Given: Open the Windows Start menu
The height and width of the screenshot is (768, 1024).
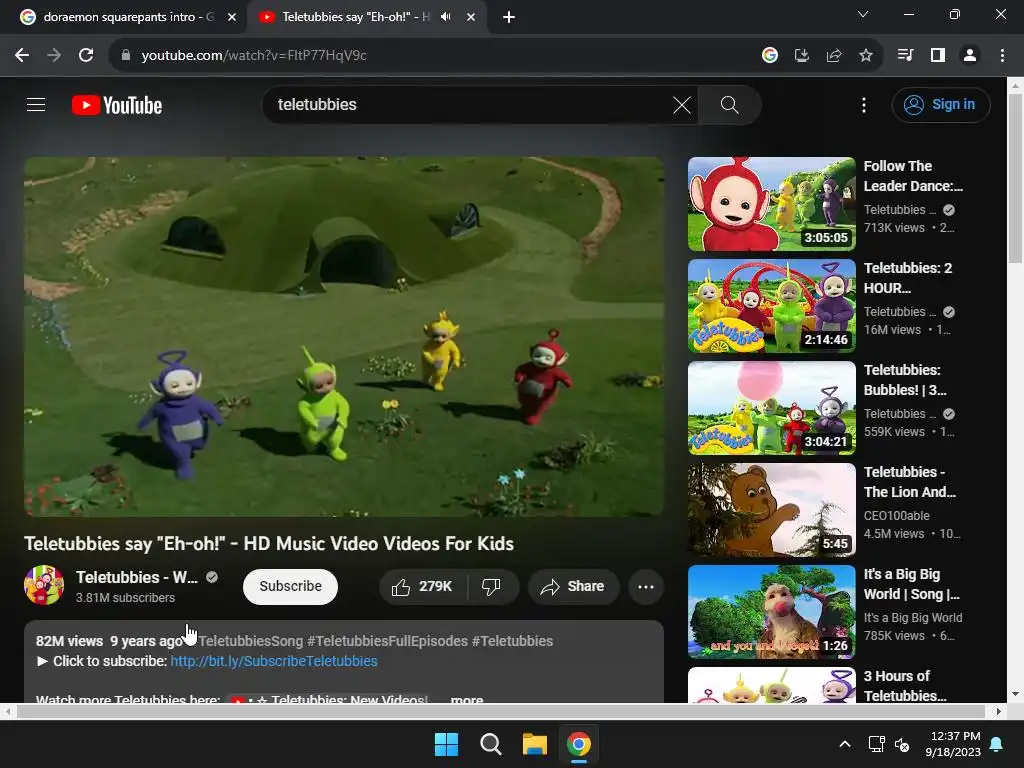Looking at the screenshot, I should (x=447, y=744).
